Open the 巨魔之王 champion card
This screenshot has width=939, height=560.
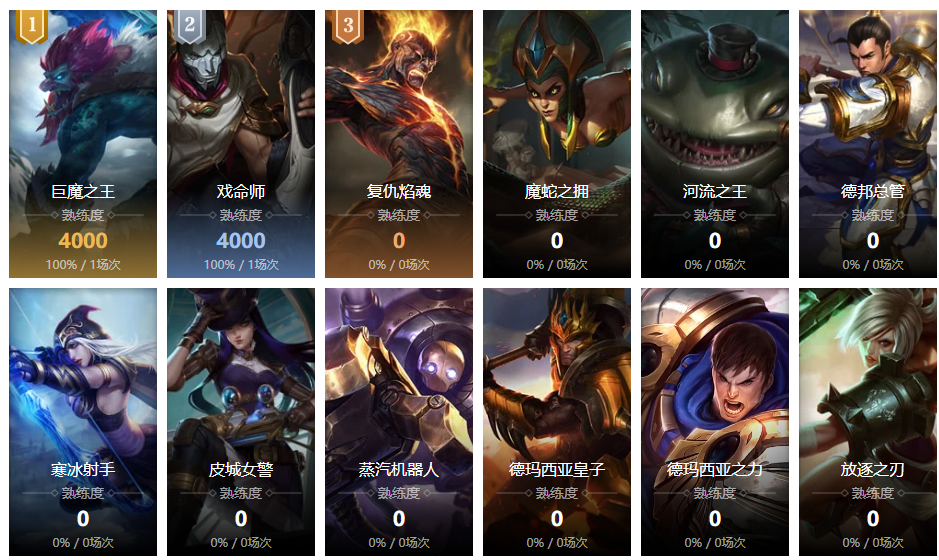83,144
